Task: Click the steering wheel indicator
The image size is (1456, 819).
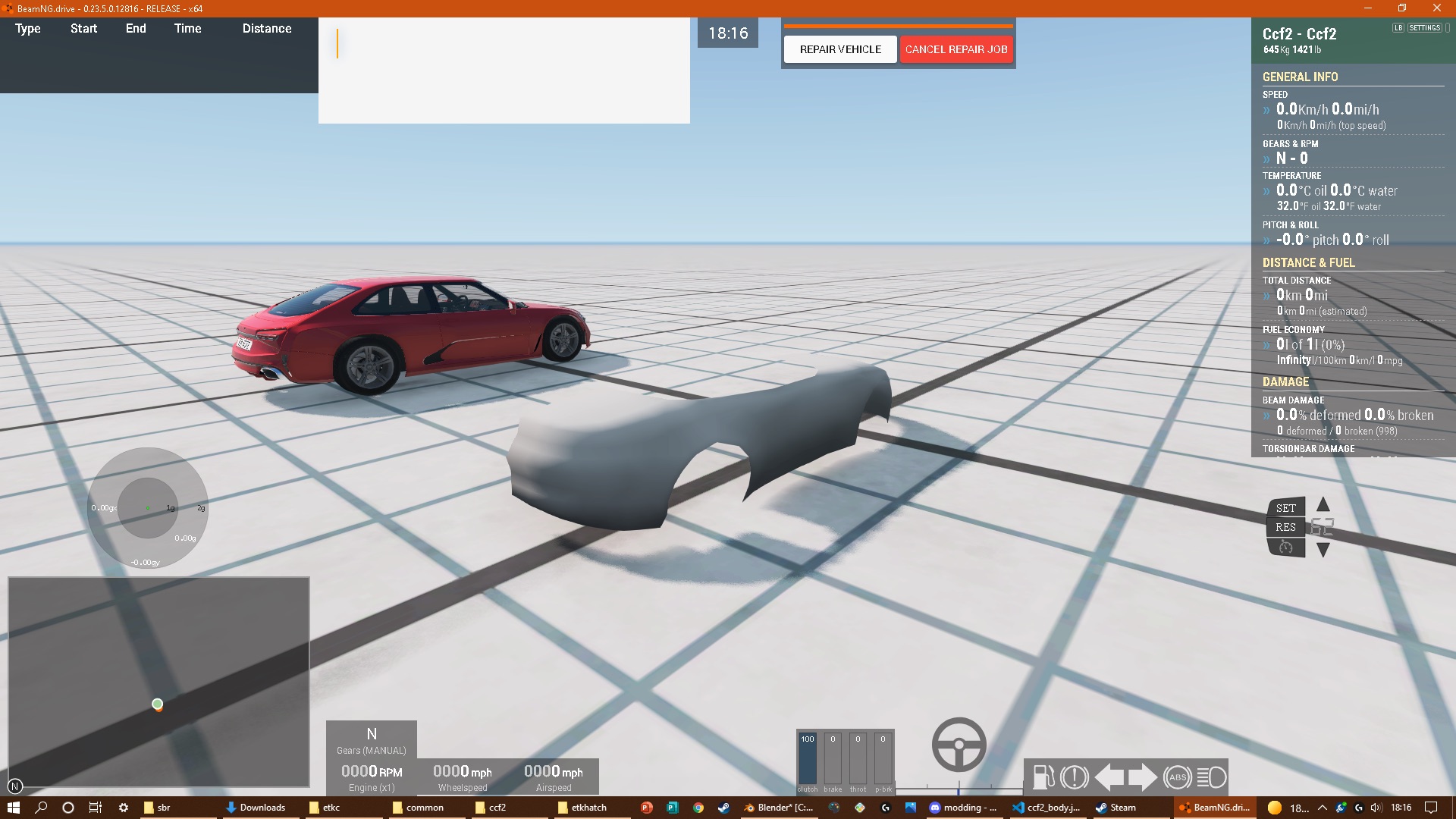Action: (959, 745)
